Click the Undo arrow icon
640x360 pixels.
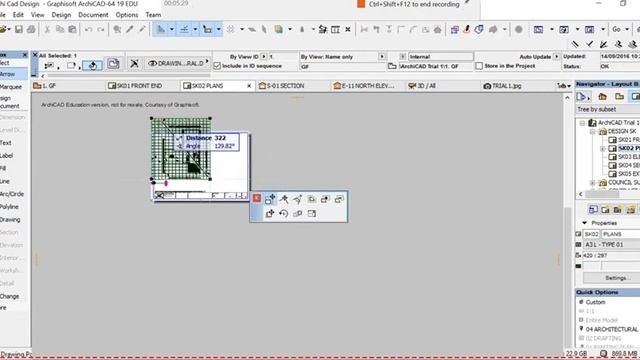[x=88, y=29]
